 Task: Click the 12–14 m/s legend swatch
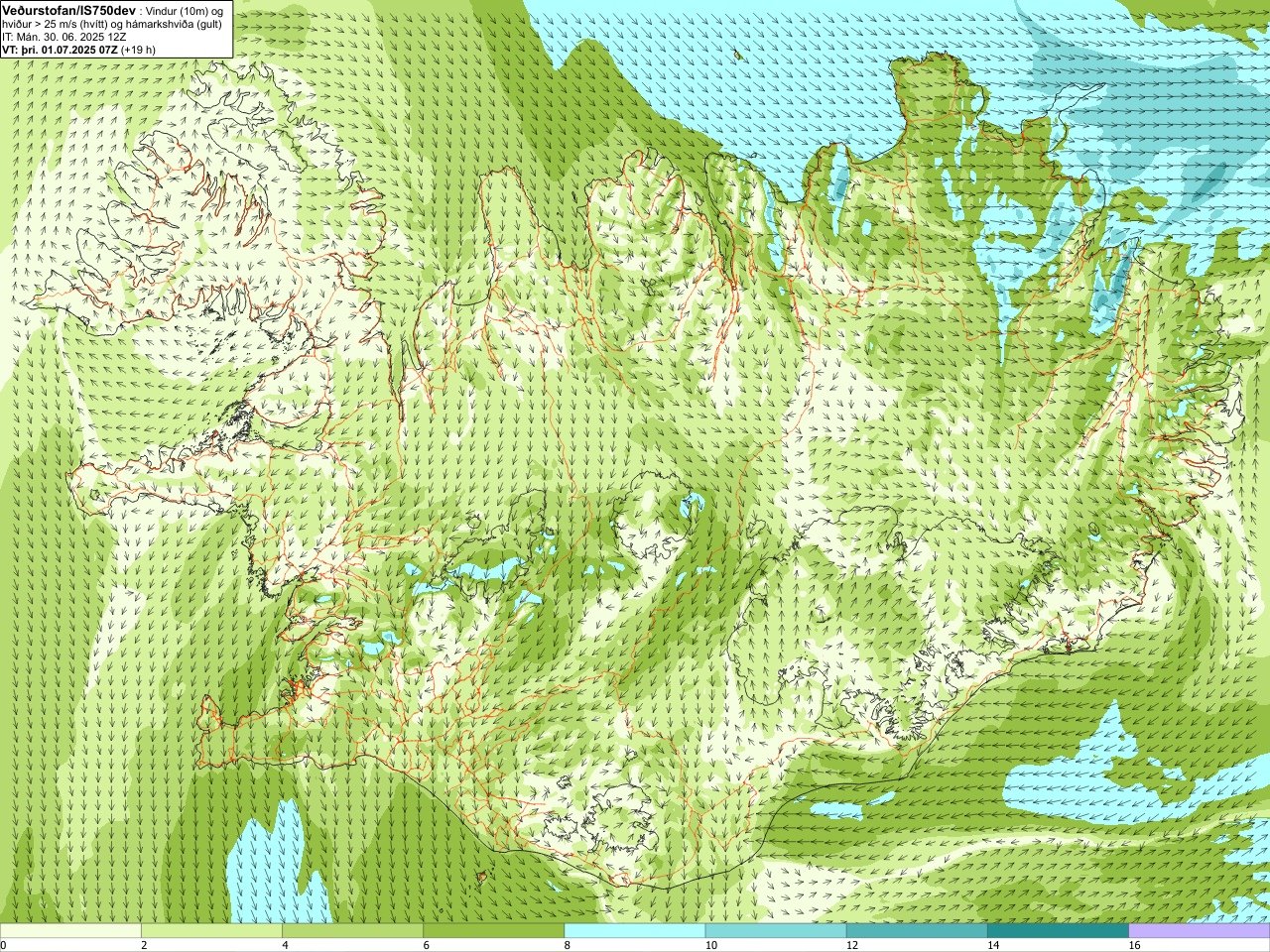pos(917,931)
